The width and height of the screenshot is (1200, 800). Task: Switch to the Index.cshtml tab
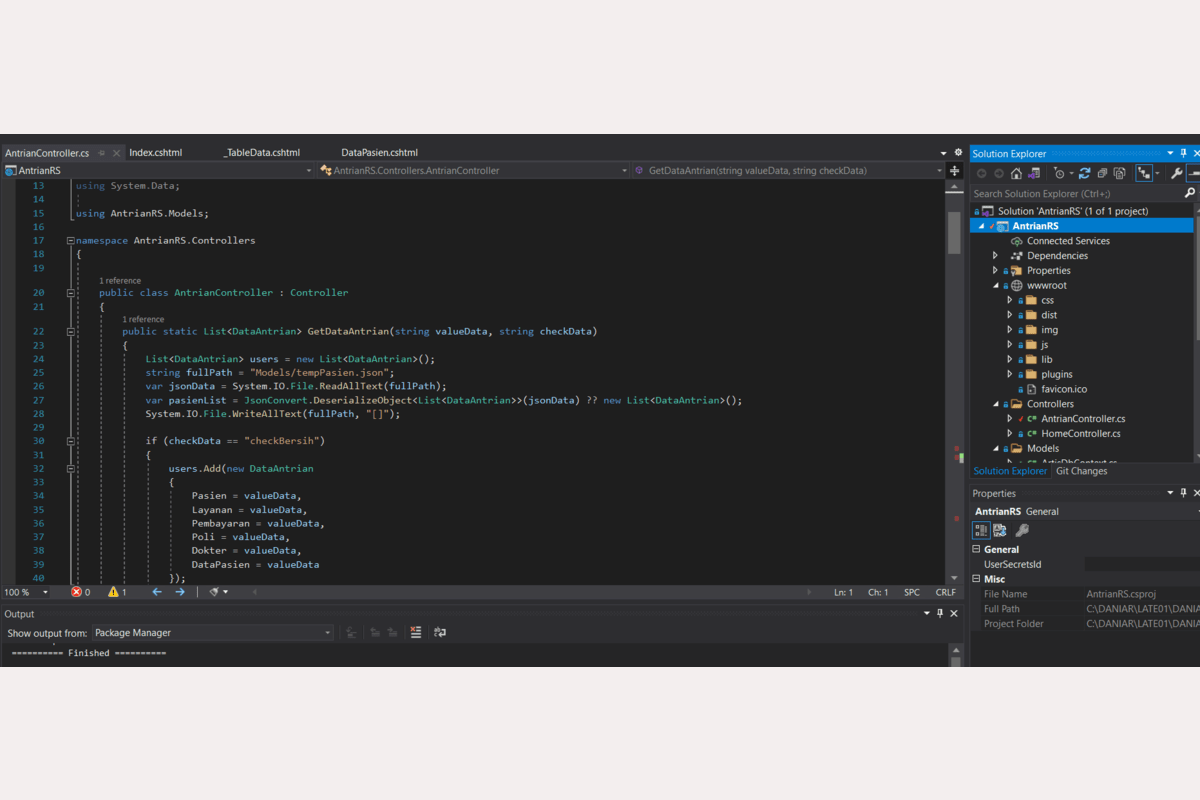pyautogui.click(x=156, y=153)
